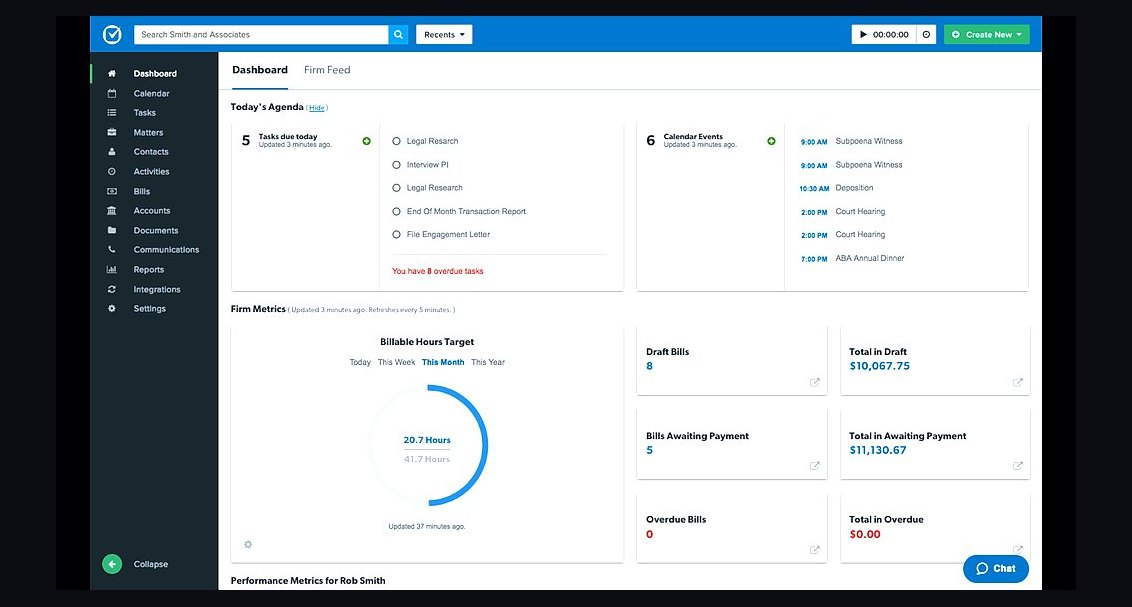Screen dimensions: 1132x607
Task: Click the Bills money icon in sidebar
Action: 112,191
